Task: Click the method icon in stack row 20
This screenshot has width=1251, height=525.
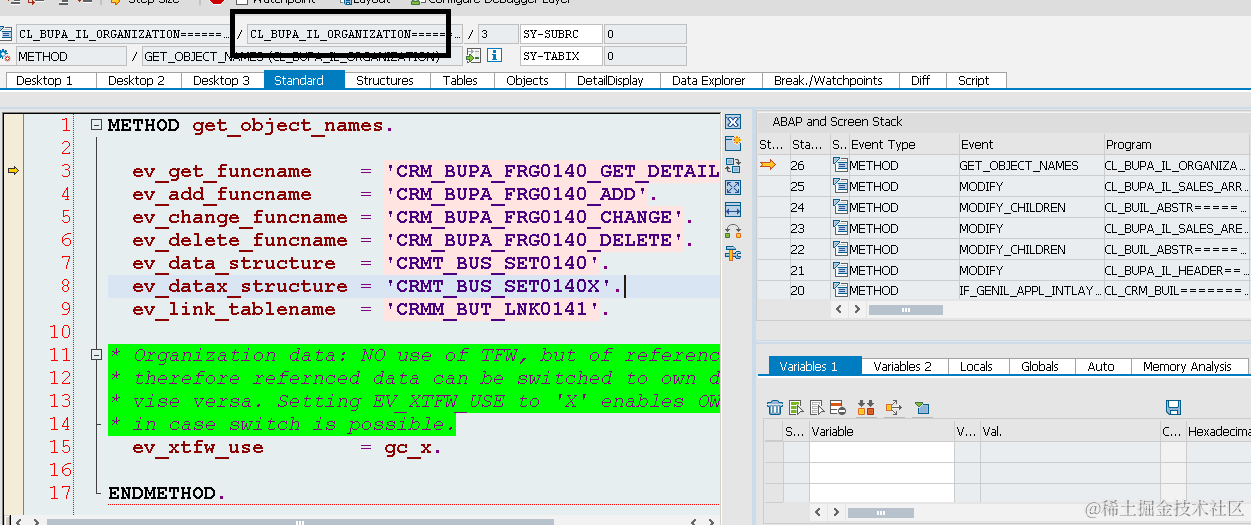Action: [x=841, y=290]
